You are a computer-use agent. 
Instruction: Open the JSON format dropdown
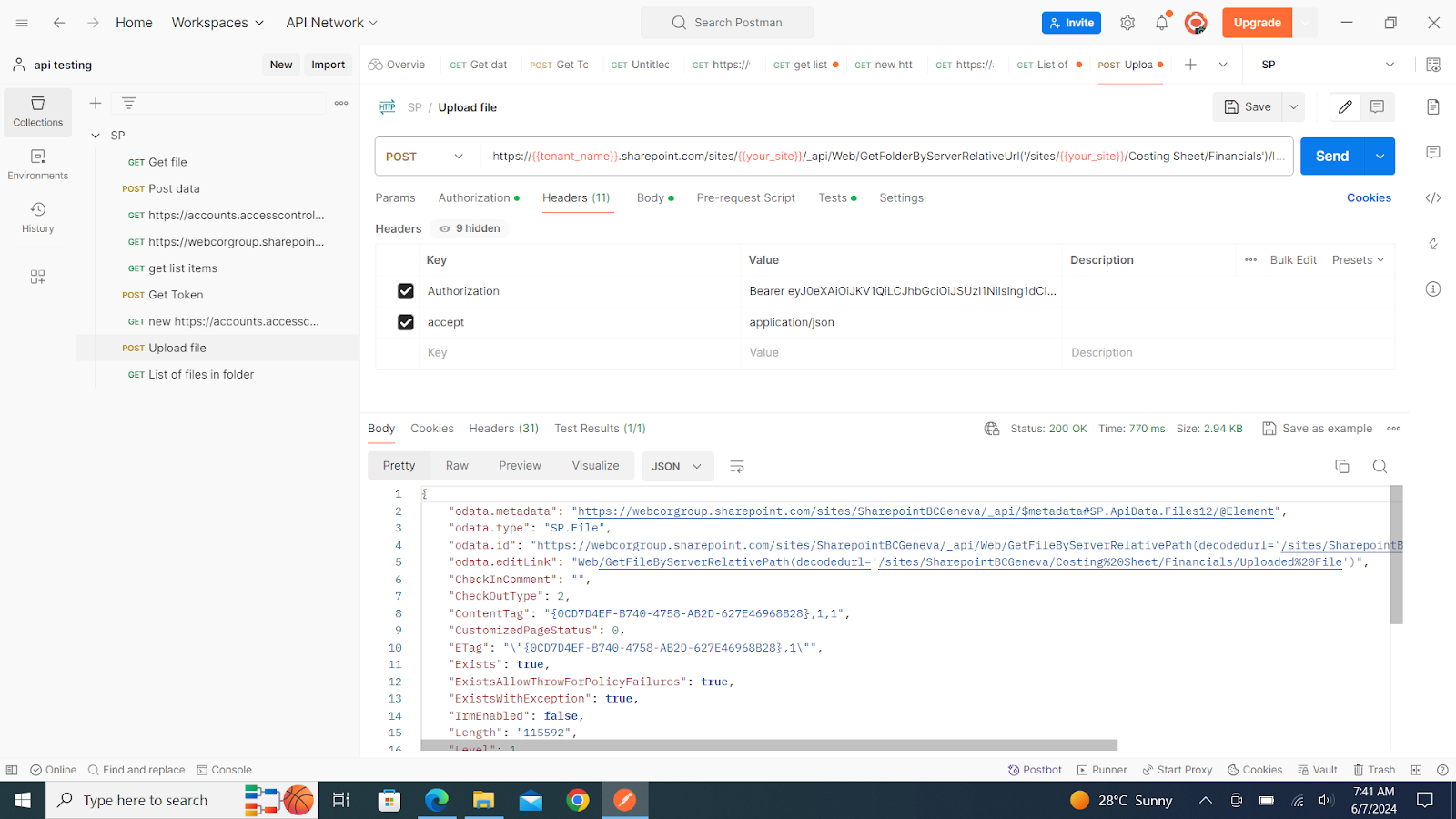pyautogui.click(x=678, y=466)
